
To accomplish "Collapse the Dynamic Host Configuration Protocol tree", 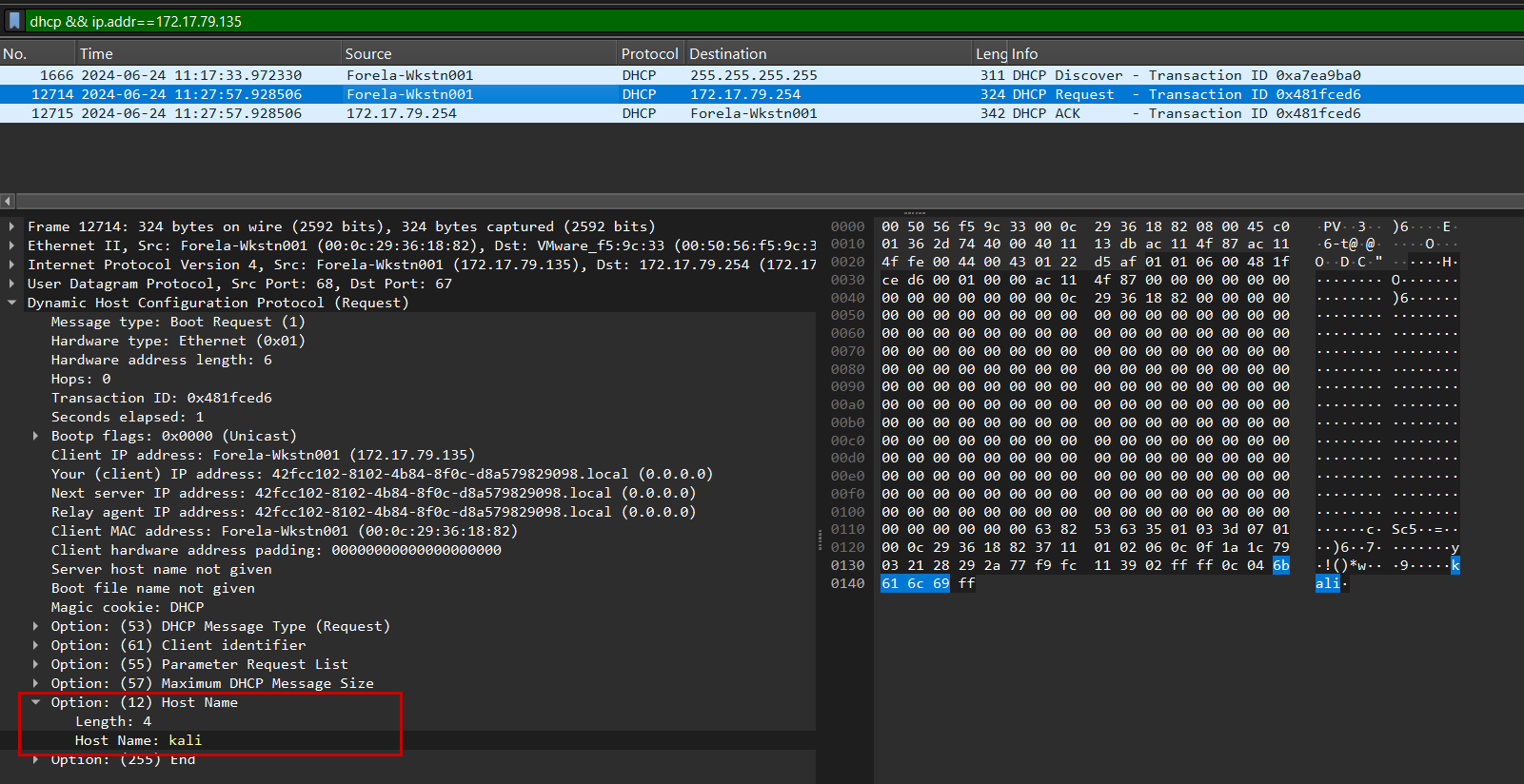I will point(12,303).
